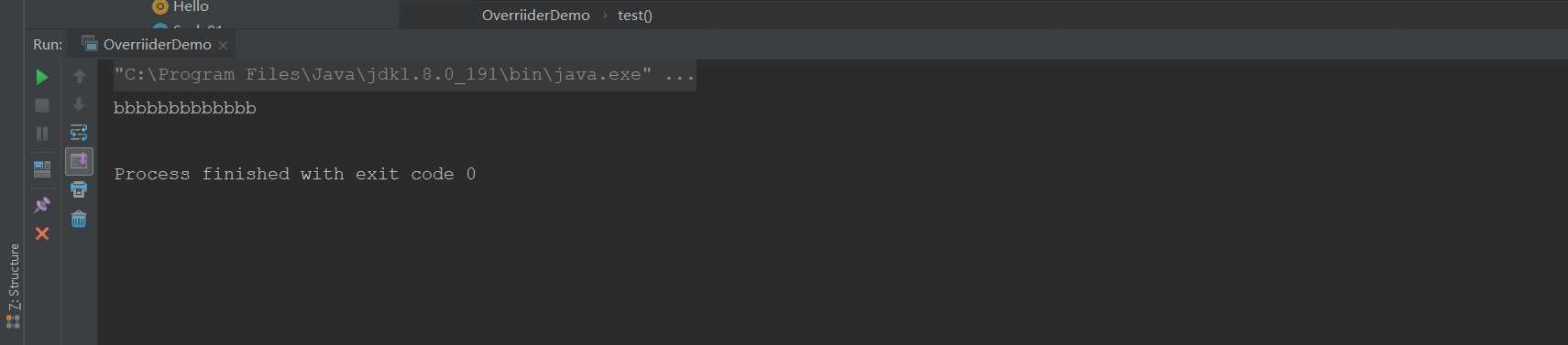Expand the folded command's trailing ellipsis
The image size is (1568, 345).
(x=680, y=75)
